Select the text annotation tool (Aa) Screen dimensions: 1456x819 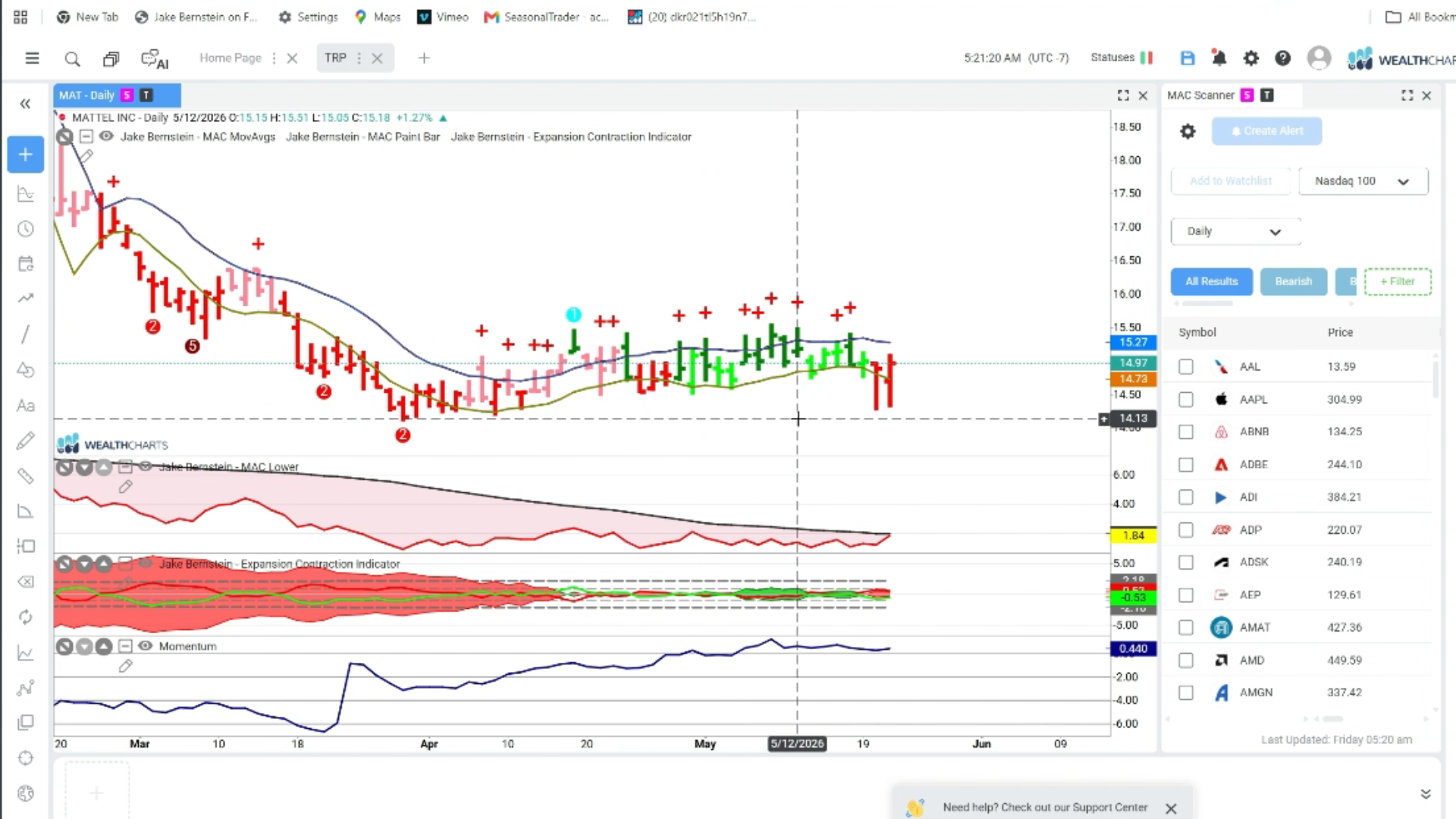tap(25, 405)
